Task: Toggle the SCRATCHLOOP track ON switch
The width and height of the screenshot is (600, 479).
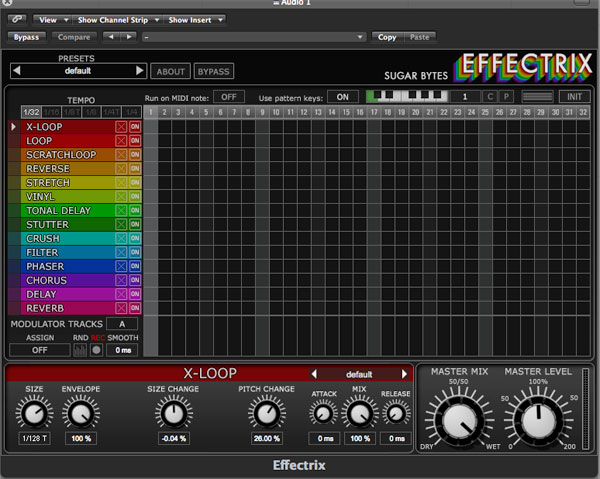Action: point(135,155)
